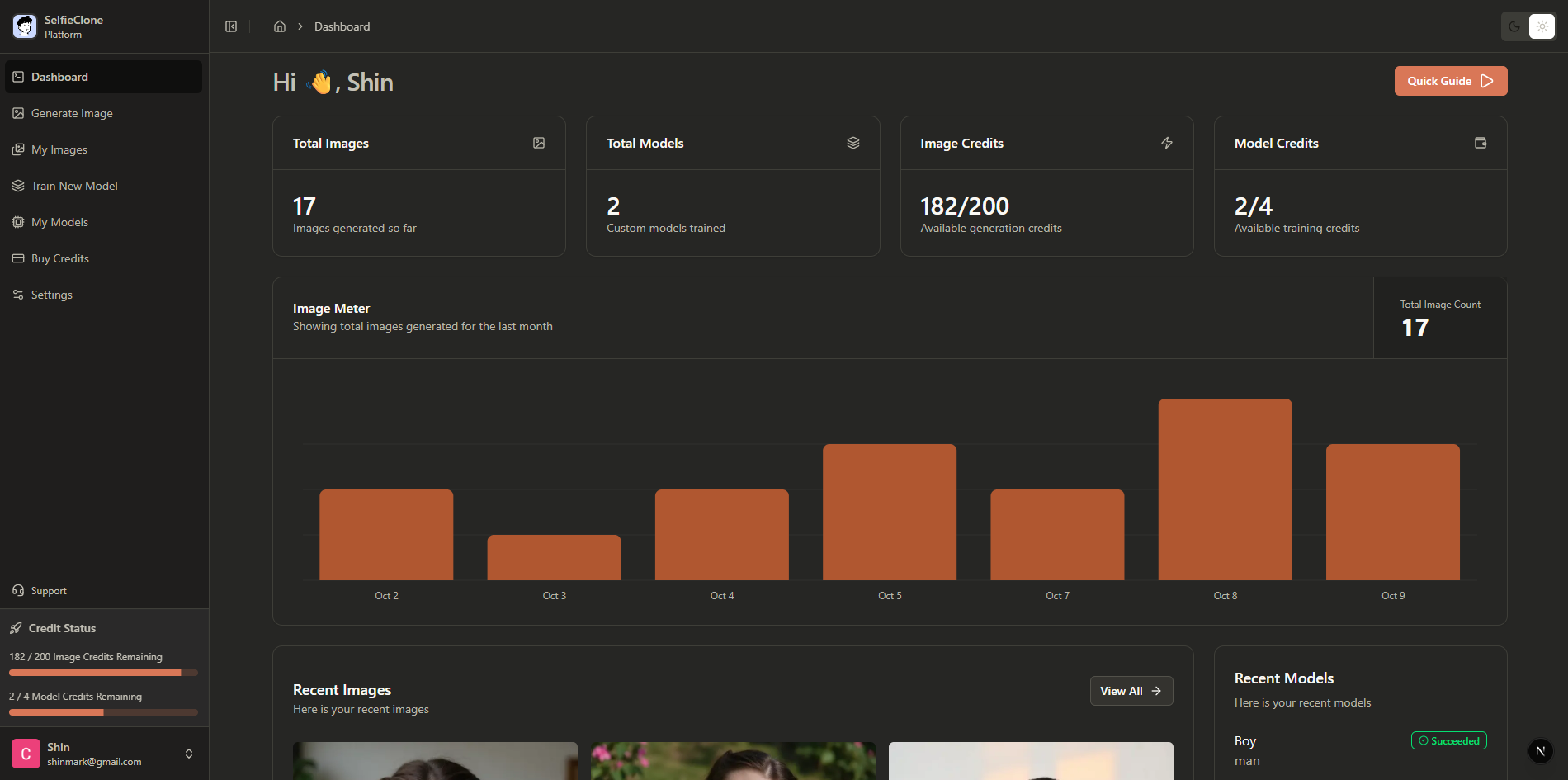Expand the Shin account options chevron
This screenshot has height=780, width=1568.
pos(188,754)
